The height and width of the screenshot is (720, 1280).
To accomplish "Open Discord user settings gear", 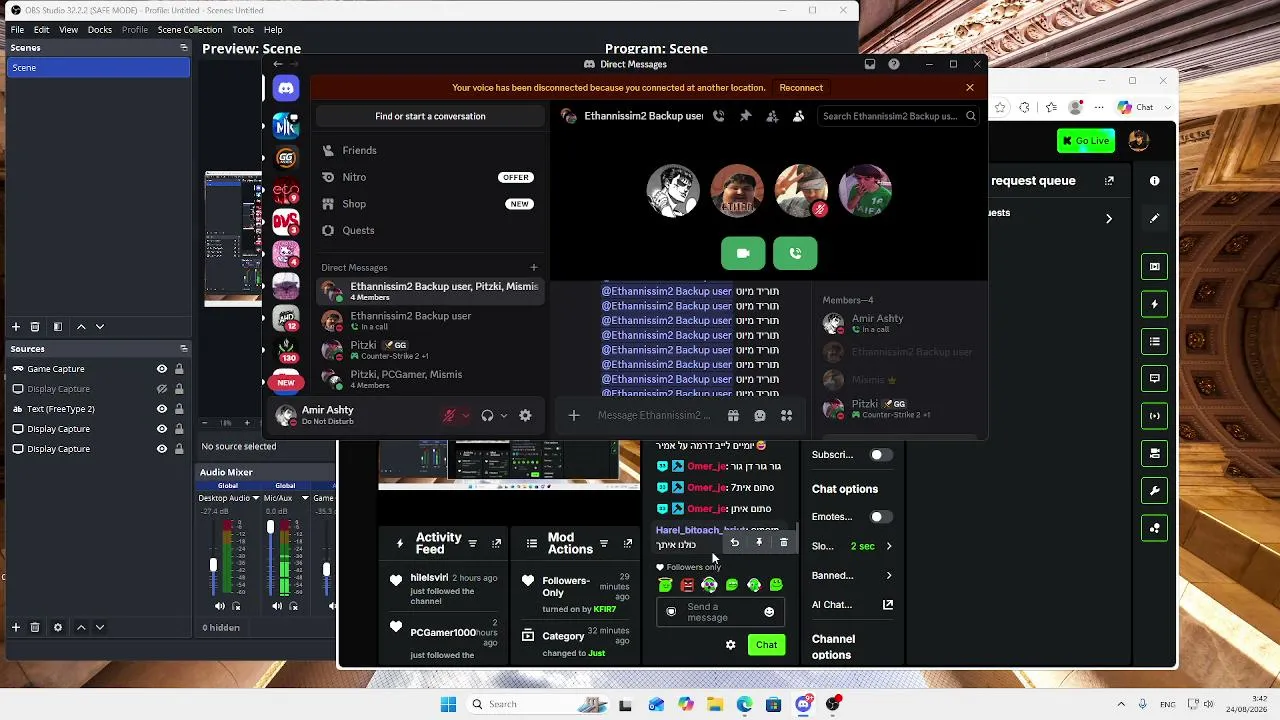I will [x=525, y=415].
